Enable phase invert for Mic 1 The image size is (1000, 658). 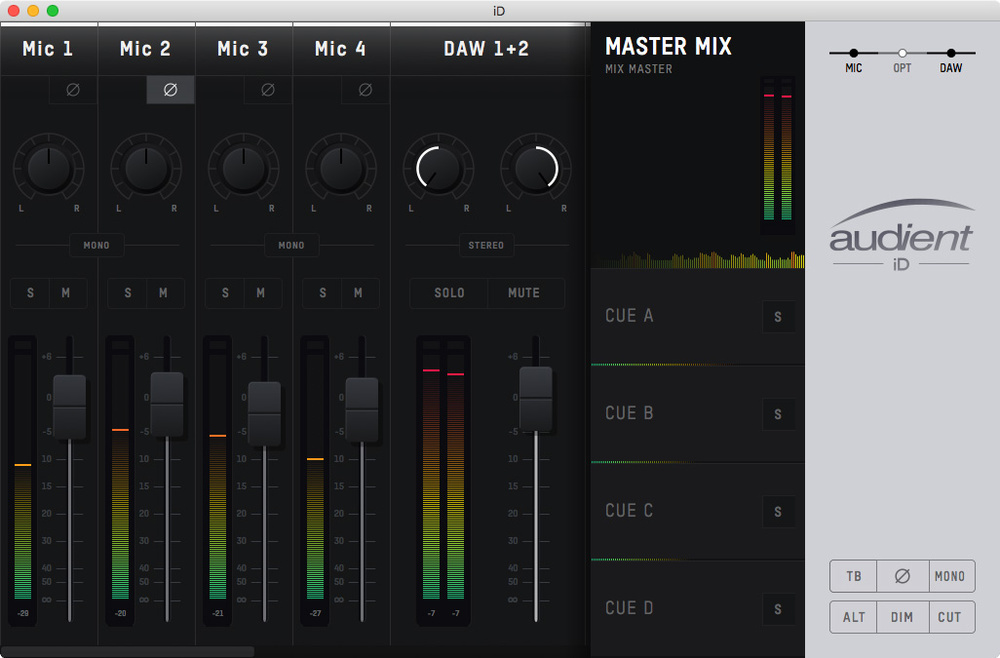click(73, 90)
